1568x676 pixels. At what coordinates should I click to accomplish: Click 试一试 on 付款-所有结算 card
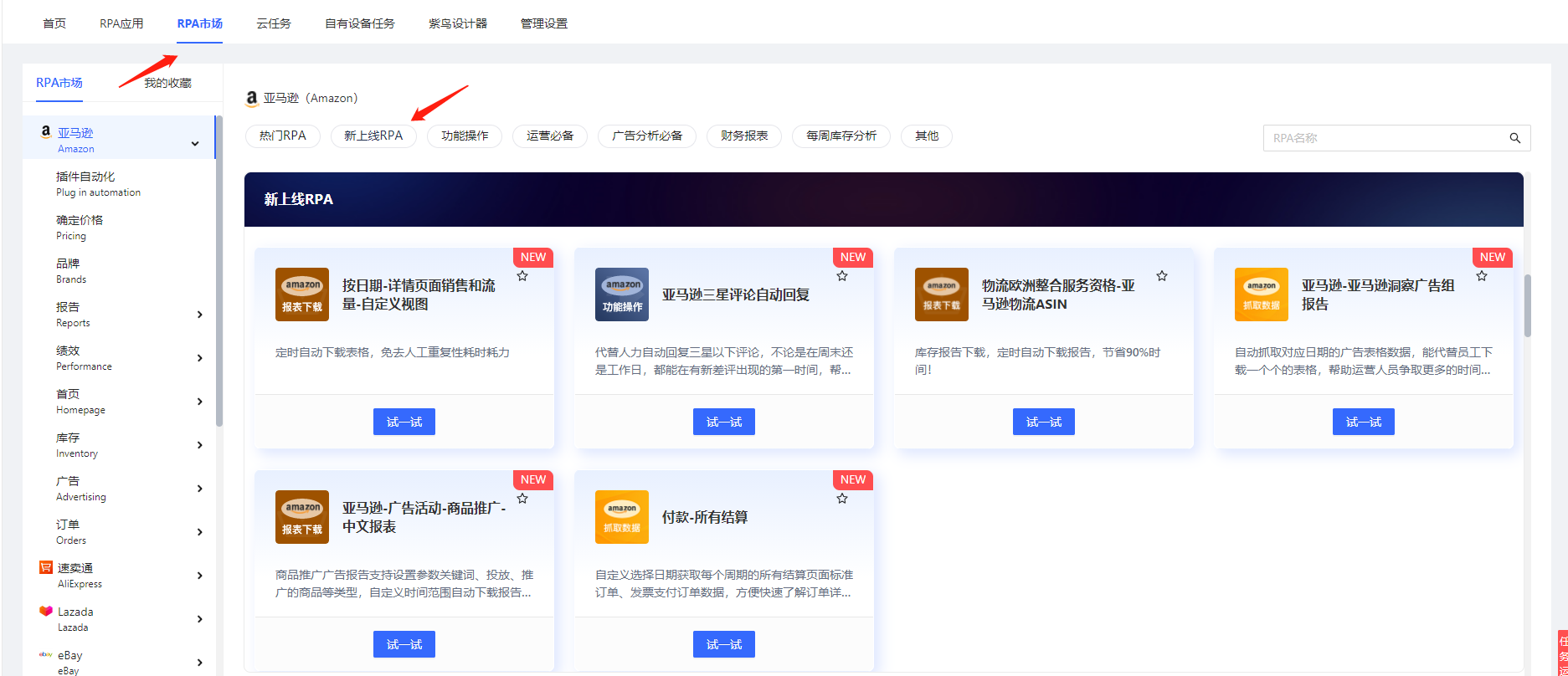pos(724,644)
